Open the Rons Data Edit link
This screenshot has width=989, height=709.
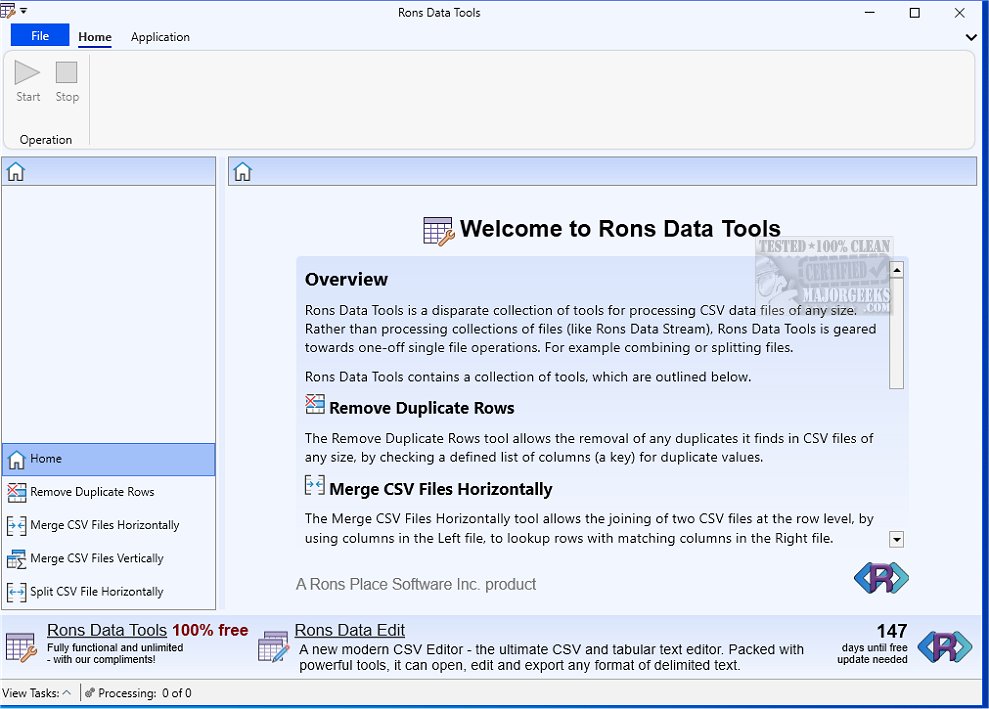click(349, 630)
